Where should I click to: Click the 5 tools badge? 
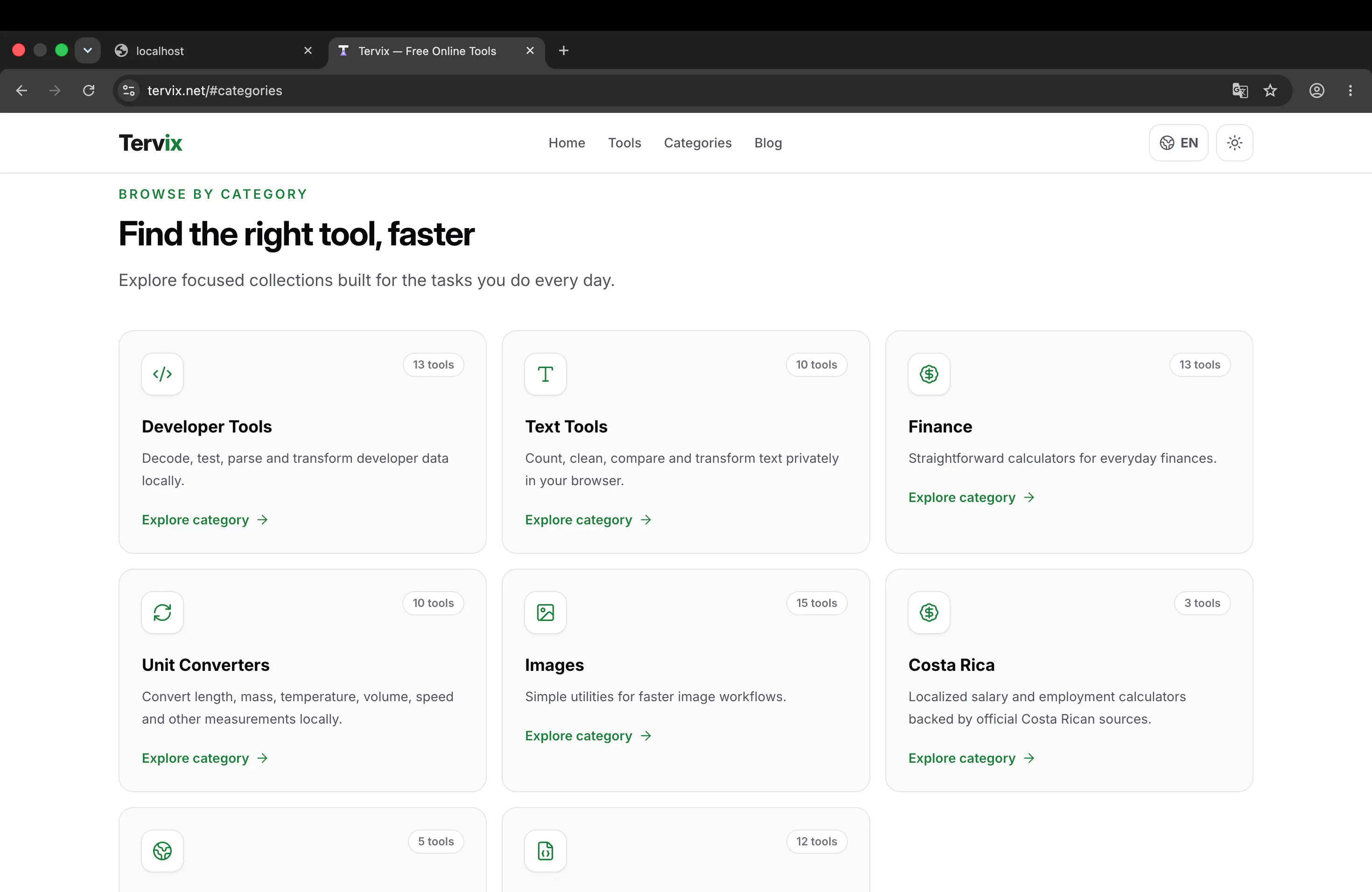pyautogui.click(x=436, y=841)
